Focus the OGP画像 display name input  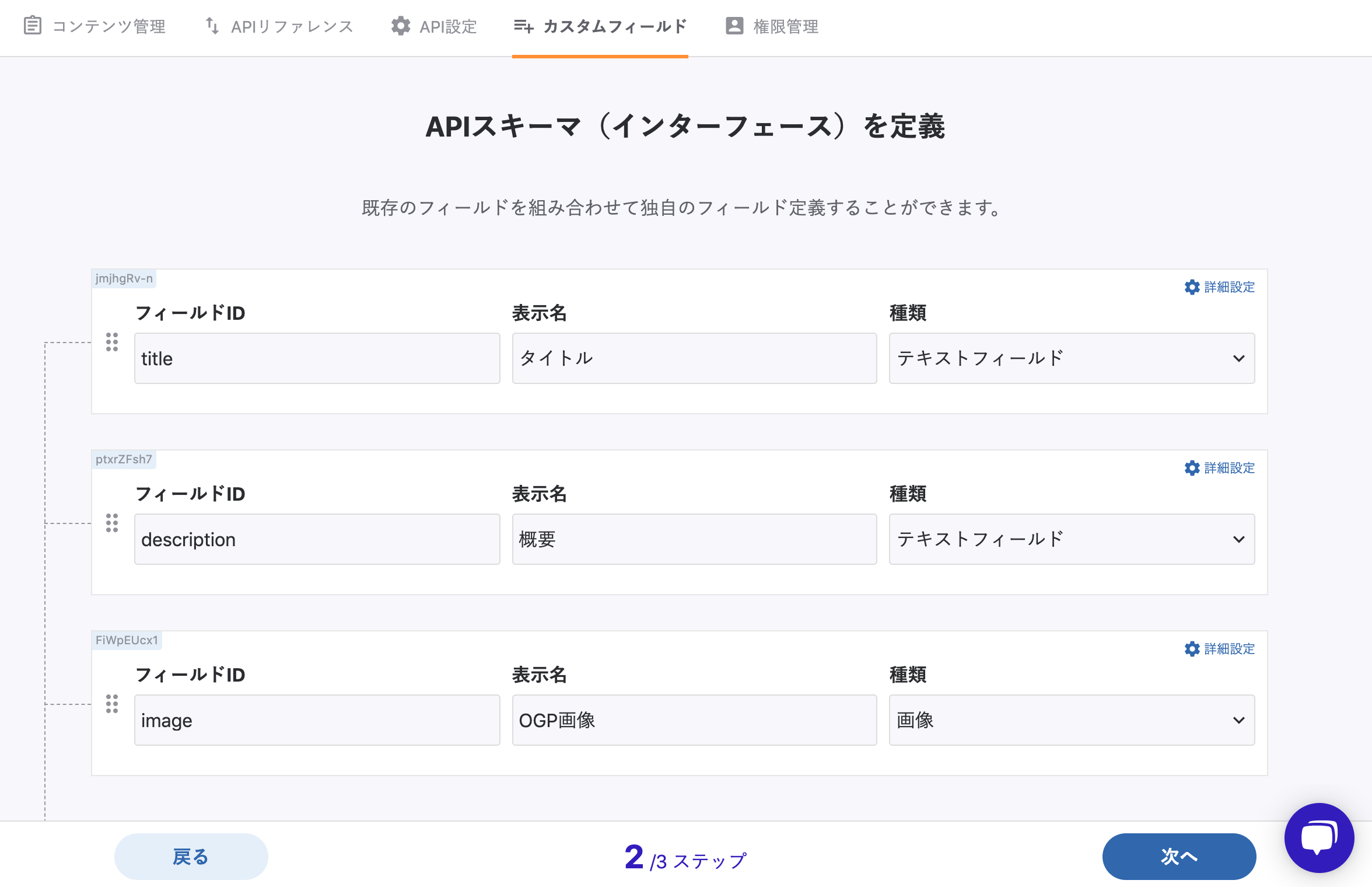pyautogui.click(x=694, y=720)
